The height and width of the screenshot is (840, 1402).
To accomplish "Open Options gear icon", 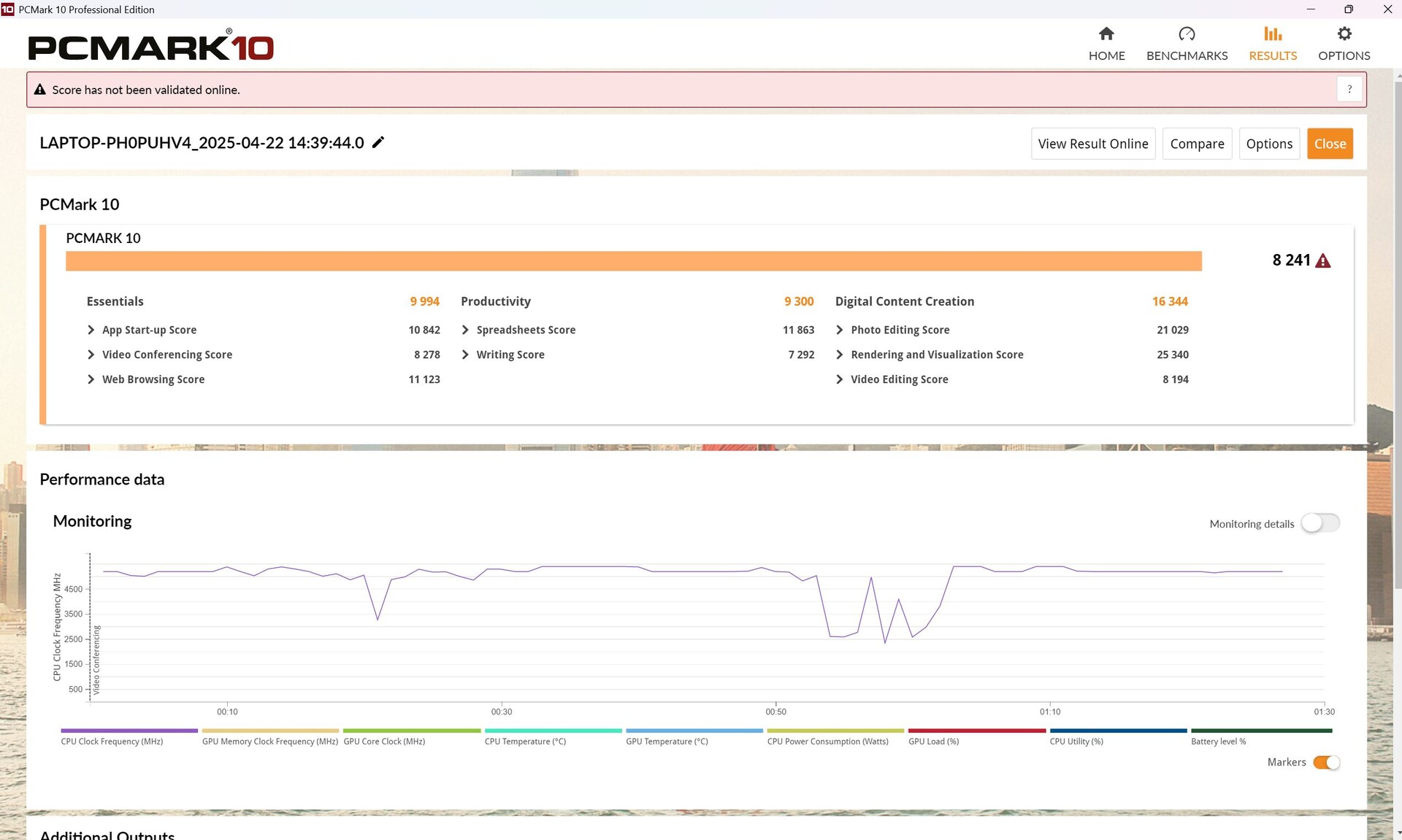I will tap(1344, 34).
